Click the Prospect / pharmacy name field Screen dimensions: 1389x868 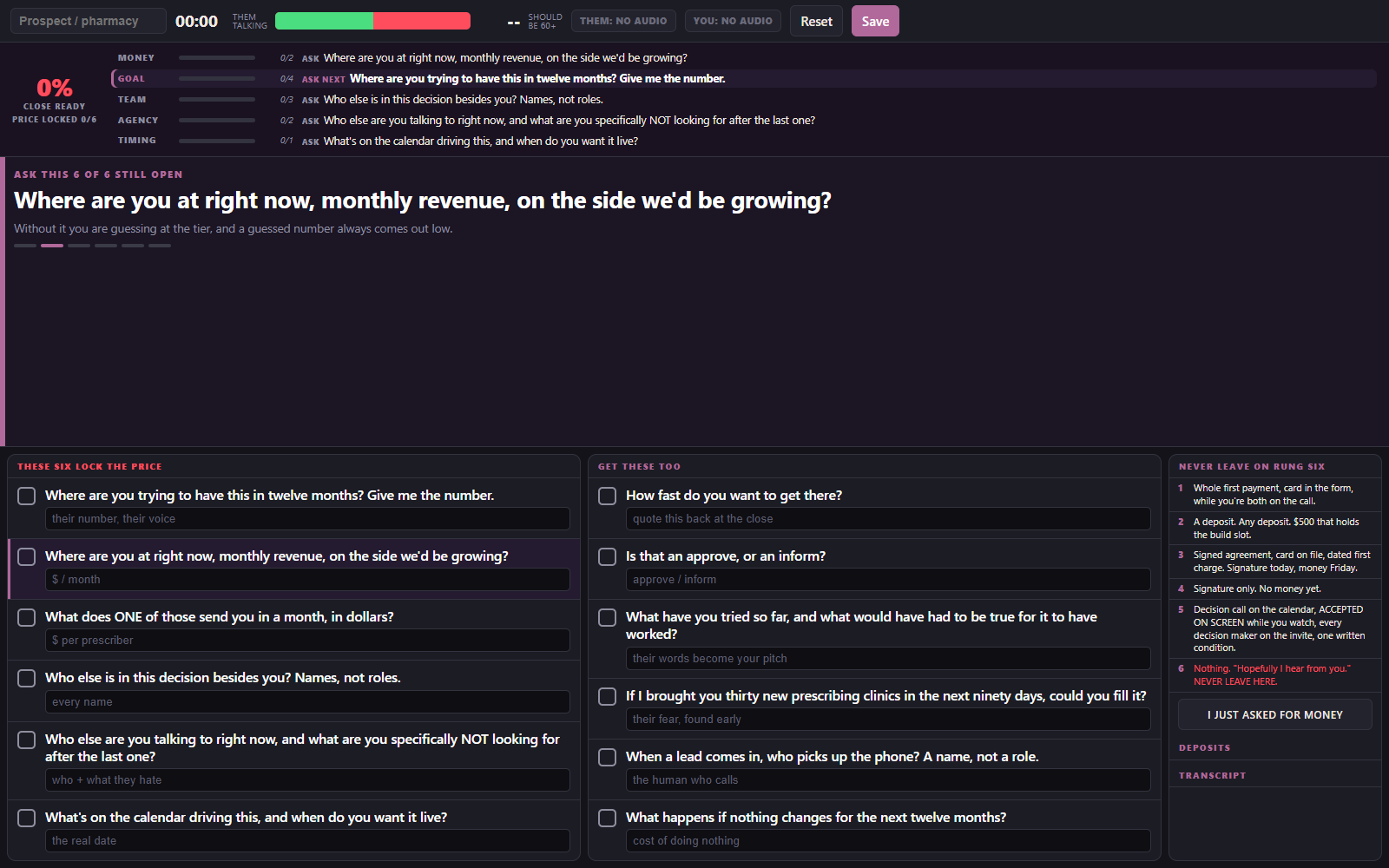[x=88, y=21]
